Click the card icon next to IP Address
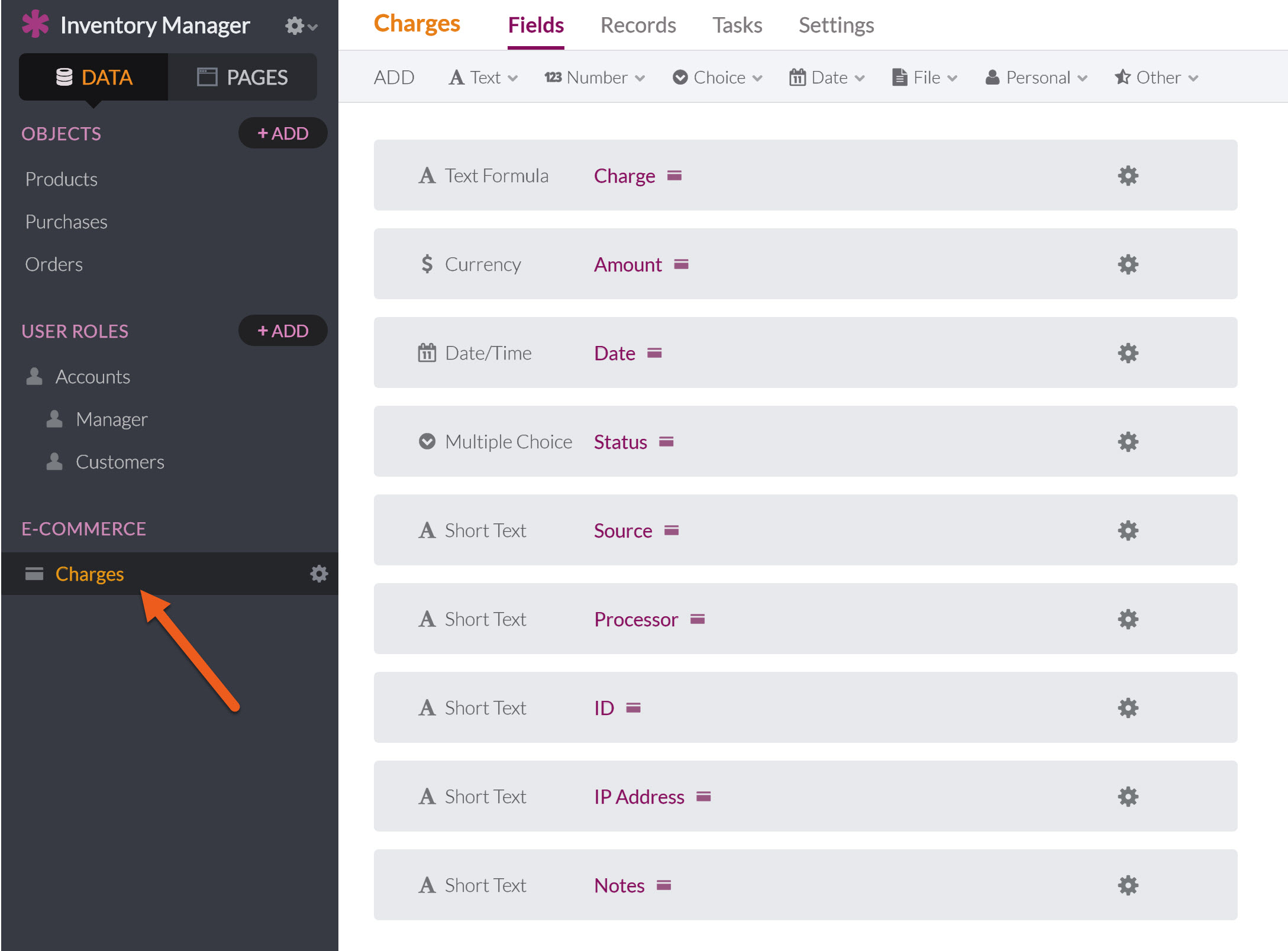 (703, 797)
